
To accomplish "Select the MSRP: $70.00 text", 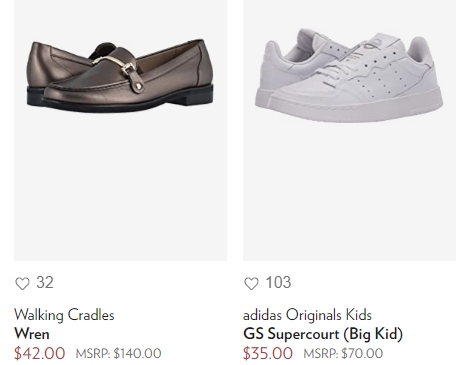I will point(343,353).
